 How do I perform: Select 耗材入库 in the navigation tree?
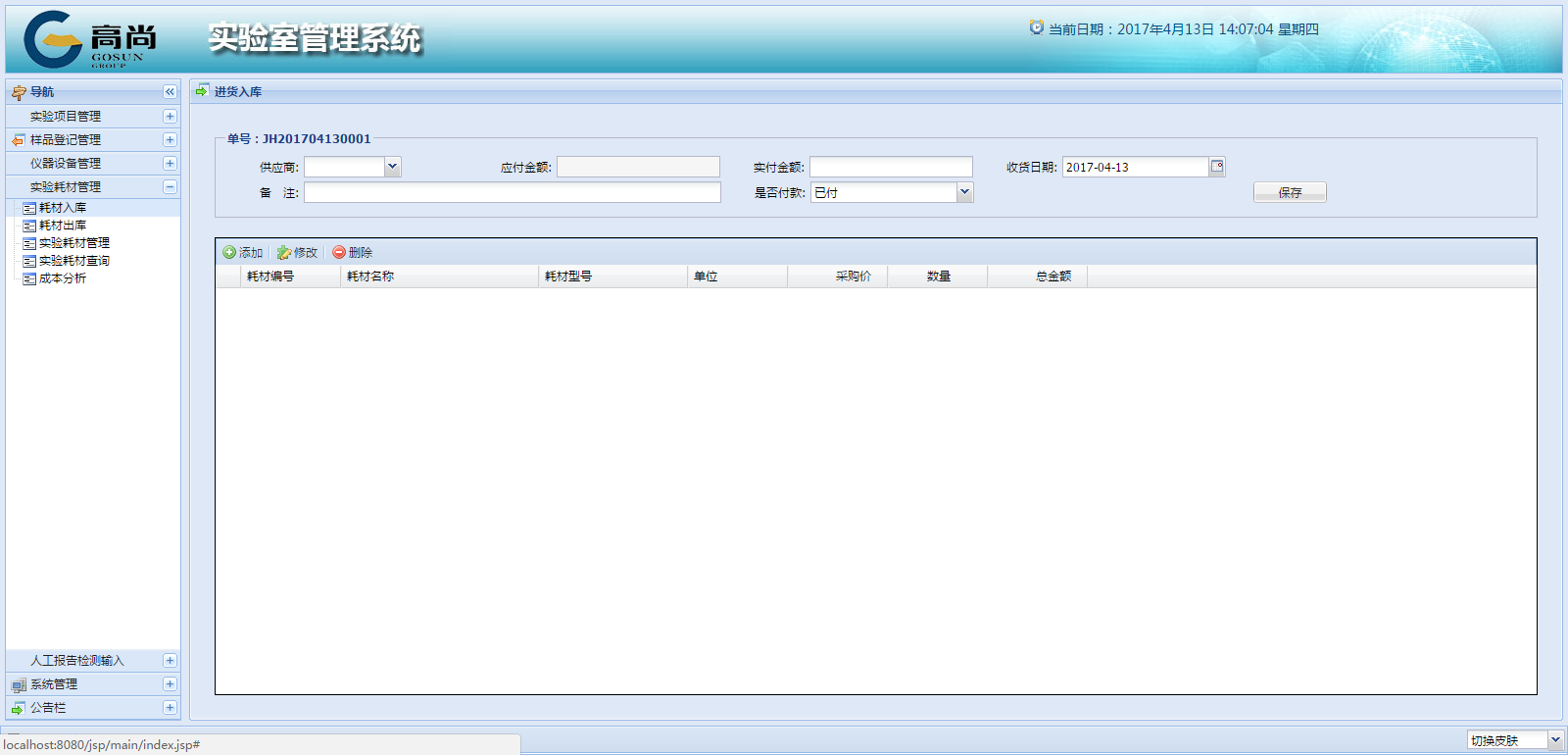[63, 208]
